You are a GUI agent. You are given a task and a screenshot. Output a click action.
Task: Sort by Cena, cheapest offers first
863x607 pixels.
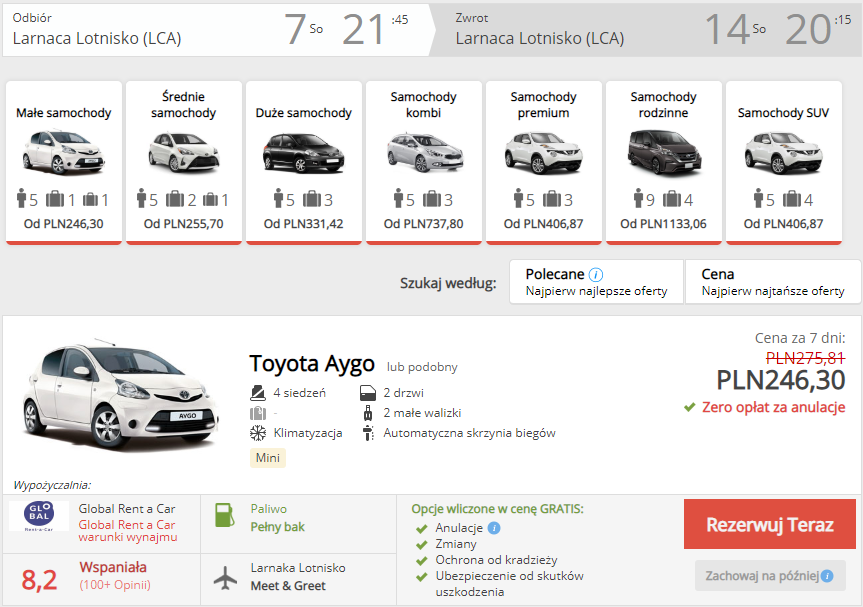[773, 282]
